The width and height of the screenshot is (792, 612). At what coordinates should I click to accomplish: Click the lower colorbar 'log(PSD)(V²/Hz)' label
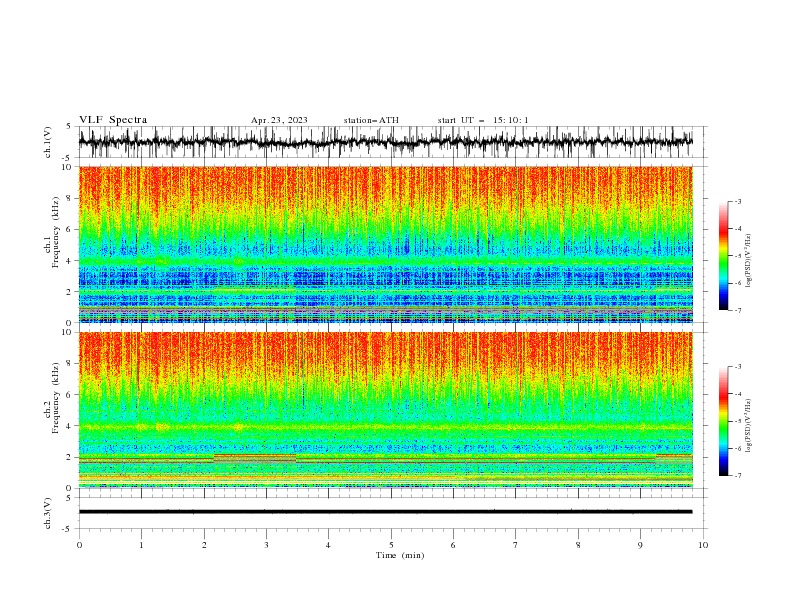coord(748,425)
